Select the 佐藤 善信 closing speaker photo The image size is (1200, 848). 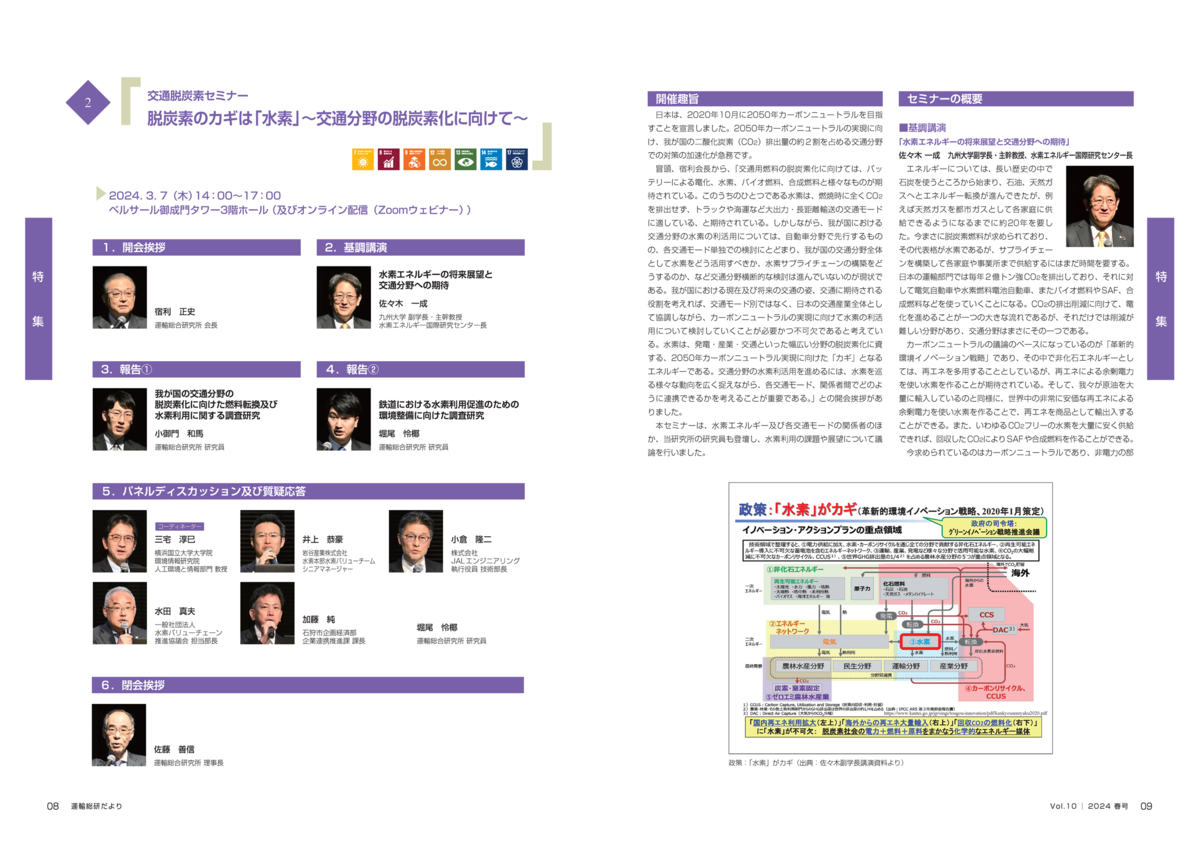tap(119, 735)
